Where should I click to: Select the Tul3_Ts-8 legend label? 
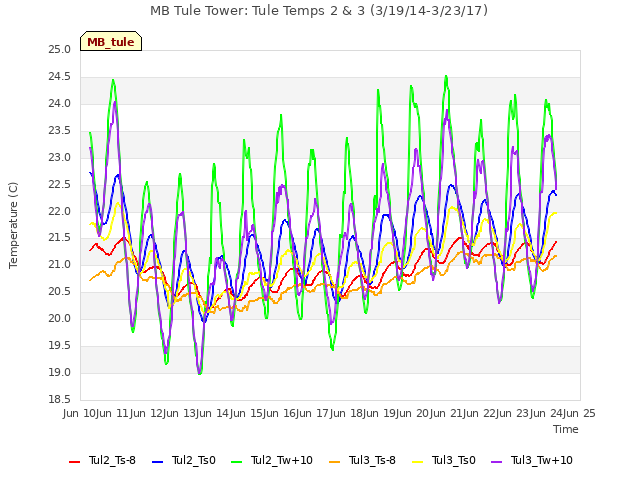tap(372, 460)
